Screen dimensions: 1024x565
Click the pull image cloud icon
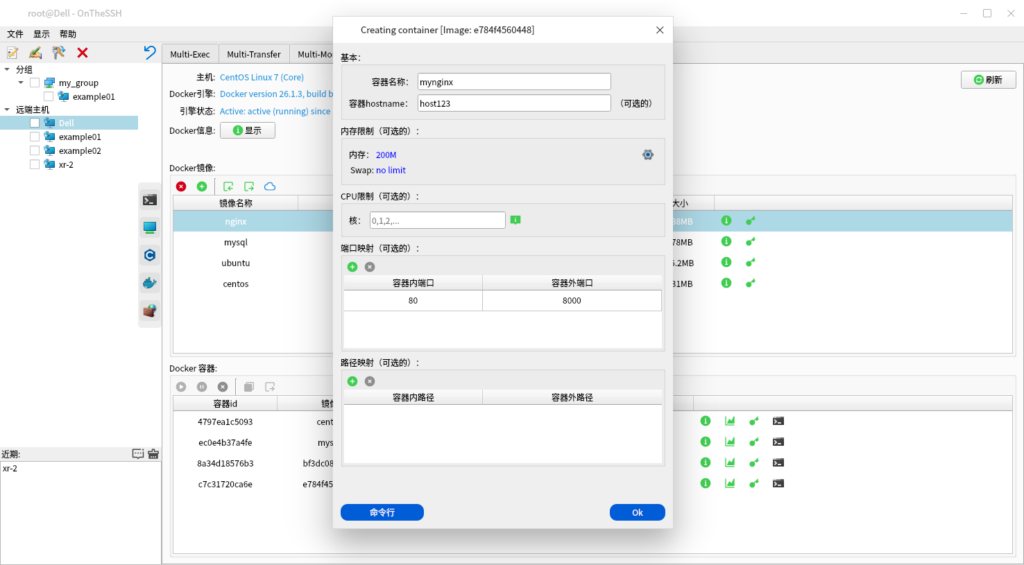click(269, 186)
